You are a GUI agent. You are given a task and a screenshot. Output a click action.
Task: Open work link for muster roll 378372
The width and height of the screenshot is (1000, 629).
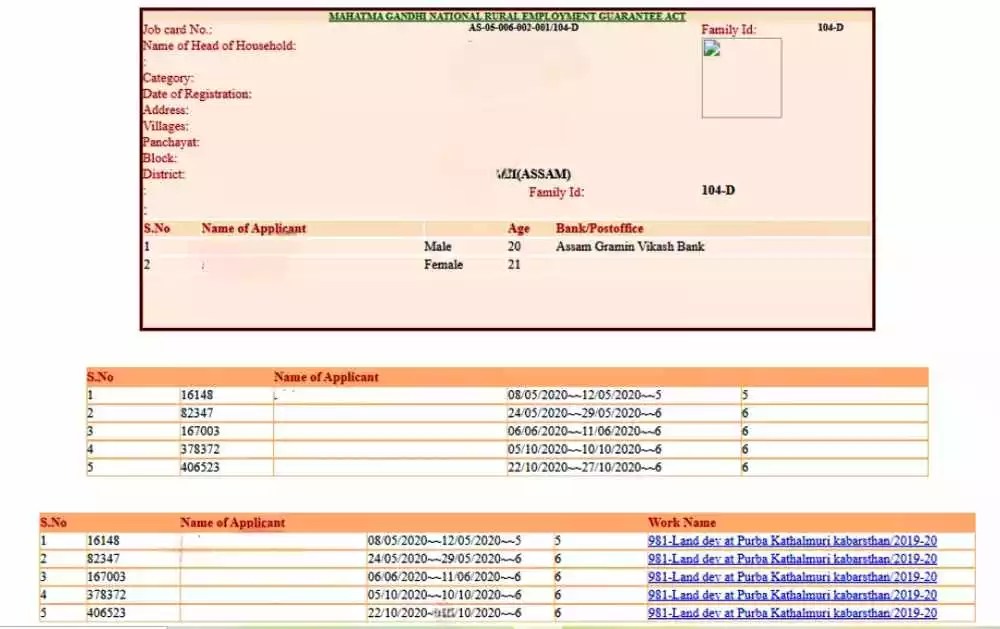tap(793, 595)
